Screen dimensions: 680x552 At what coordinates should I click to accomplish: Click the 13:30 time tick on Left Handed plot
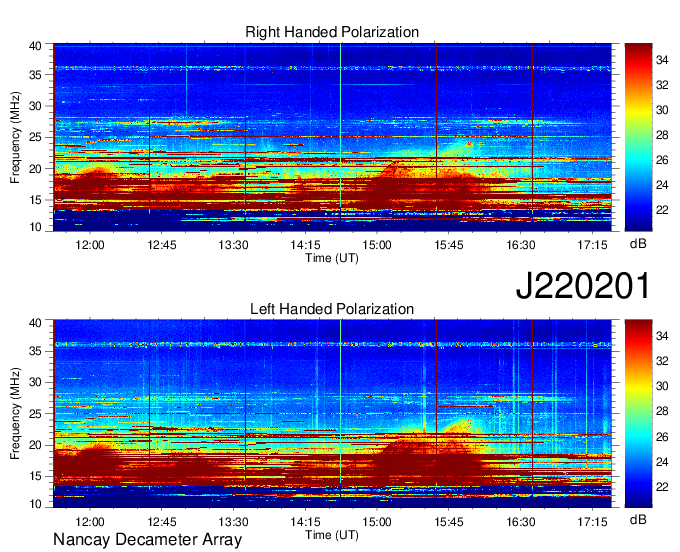click(233, 521)
